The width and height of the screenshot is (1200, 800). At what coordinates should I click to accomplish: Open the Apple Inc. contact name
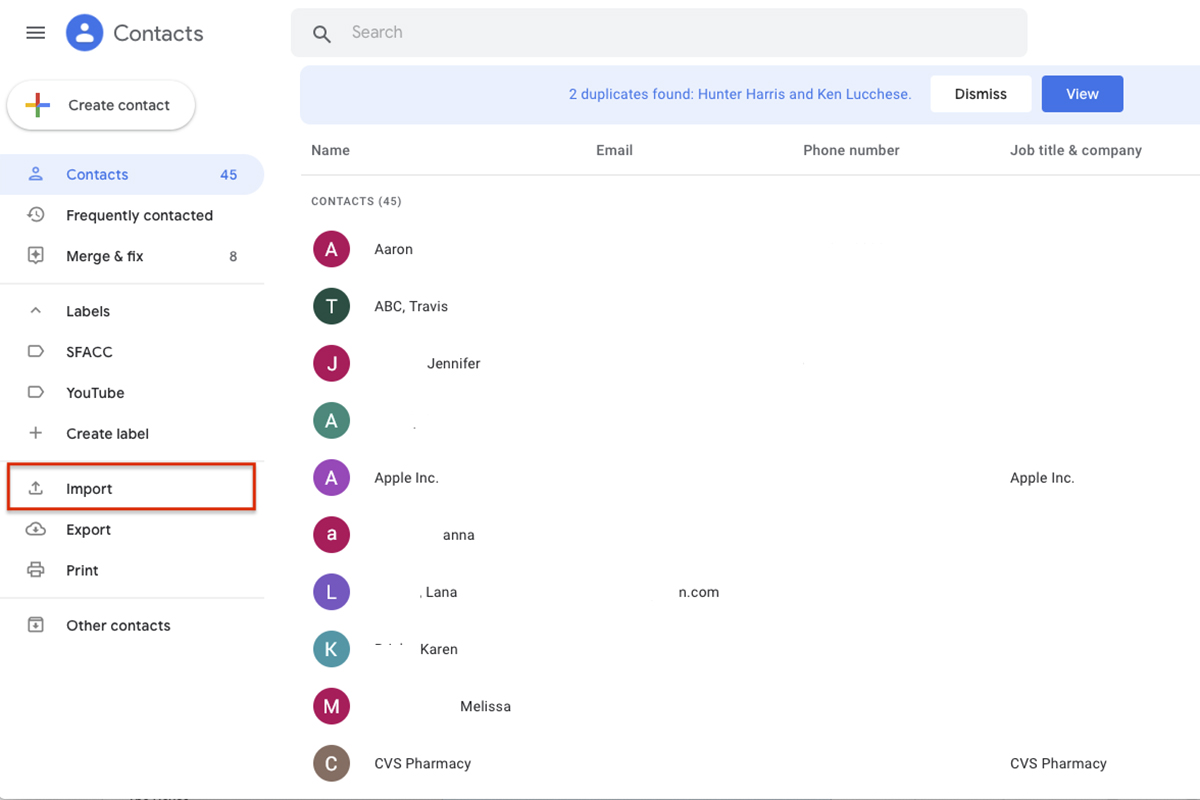[x=406, y=478]
